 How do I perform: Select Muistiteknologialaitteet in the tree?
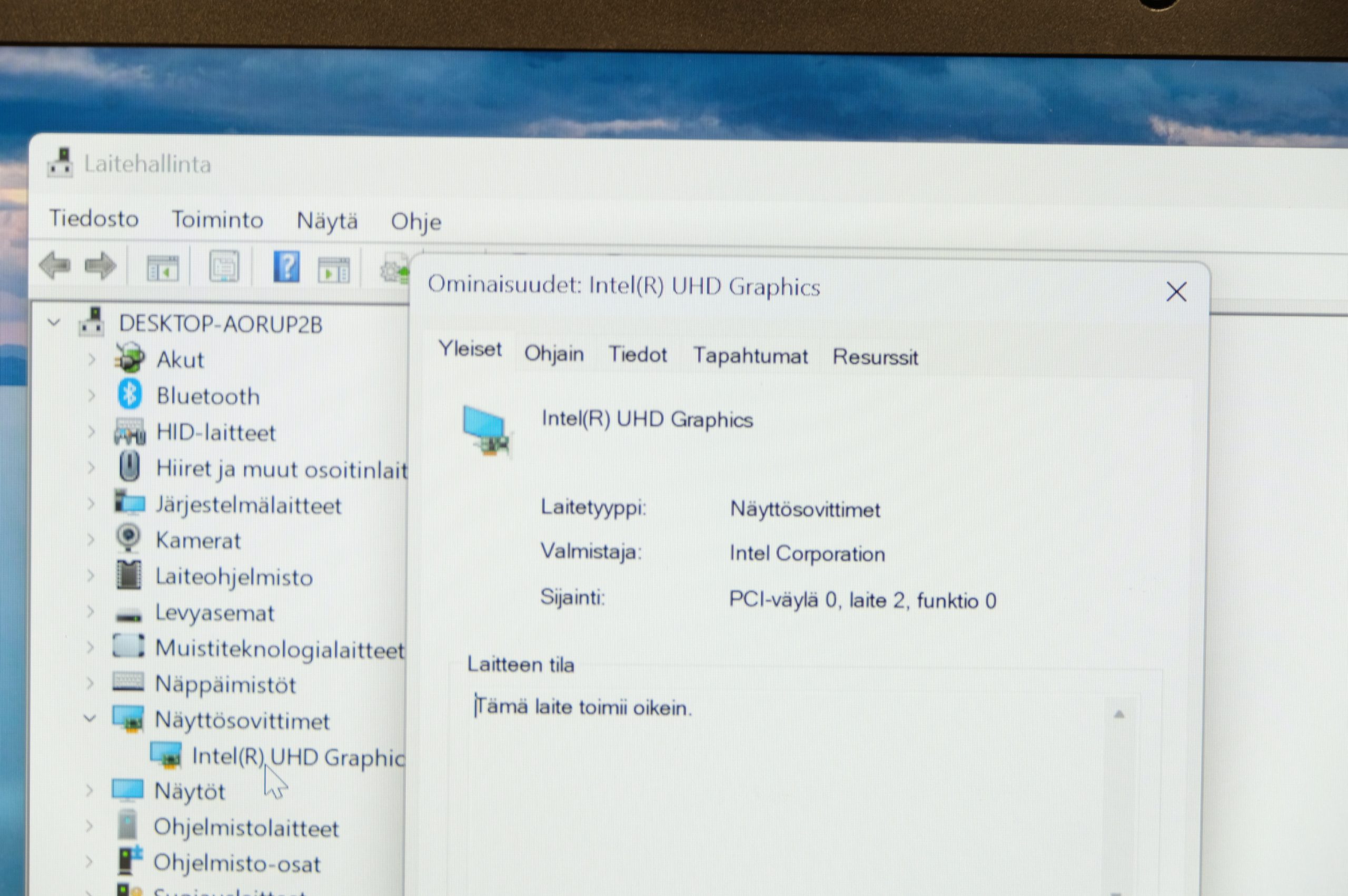point(280,649)
